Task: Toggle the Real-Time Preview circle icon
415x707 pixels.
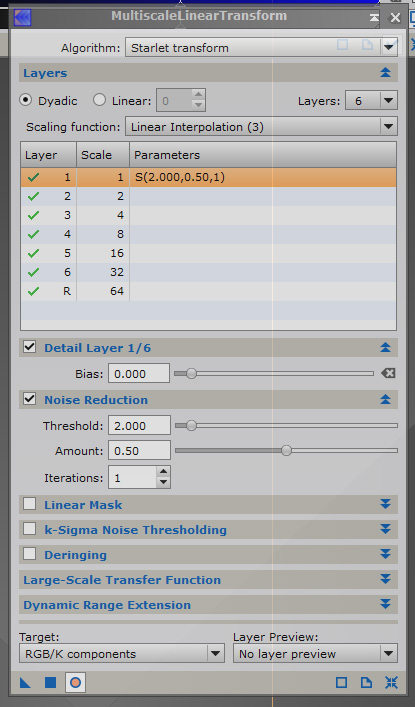Action: click(75, 683)
